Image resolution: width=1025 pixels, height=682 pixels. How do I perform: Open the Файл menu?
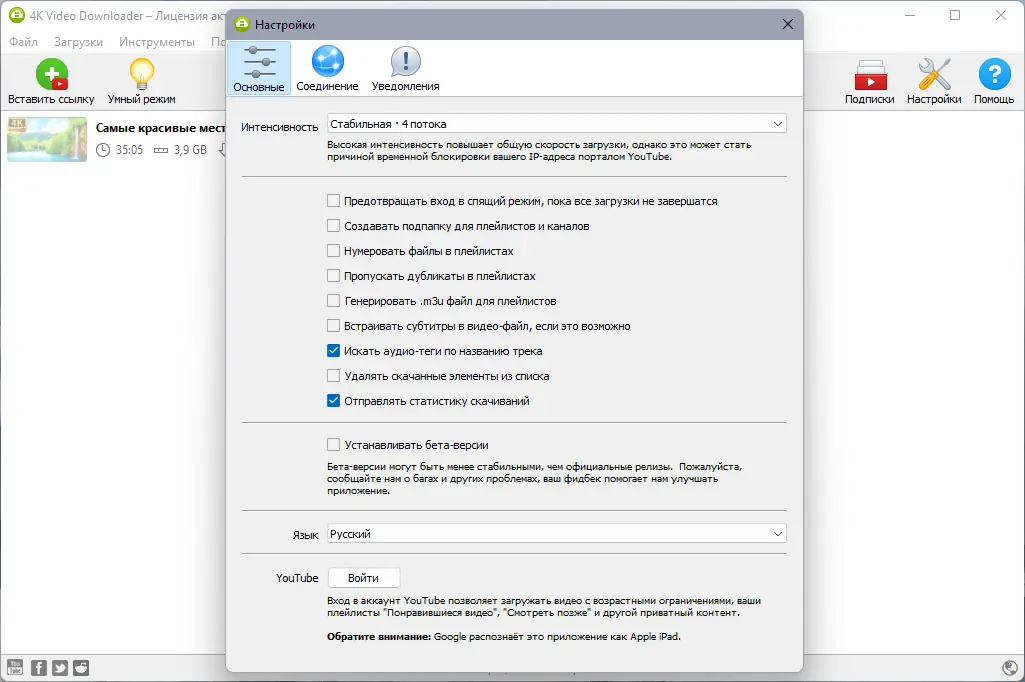(24, 42)
